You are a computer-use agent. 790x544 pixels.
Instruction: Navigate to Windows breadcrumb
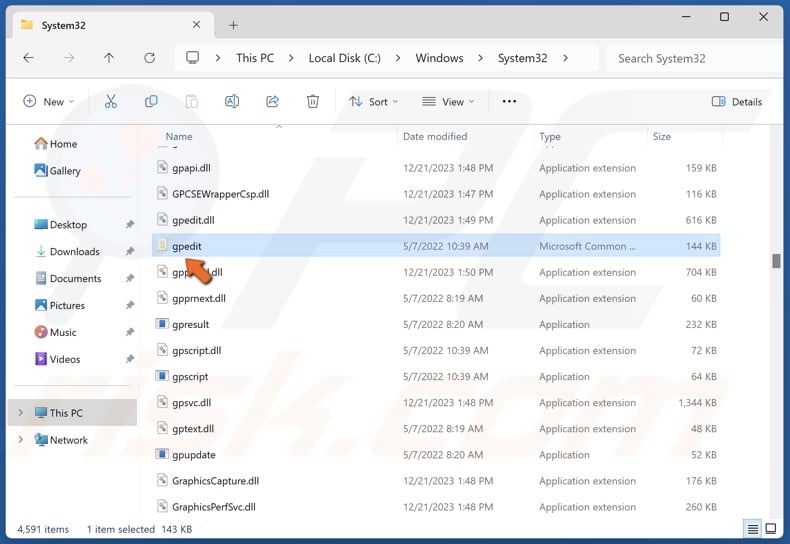coord(439,58)
